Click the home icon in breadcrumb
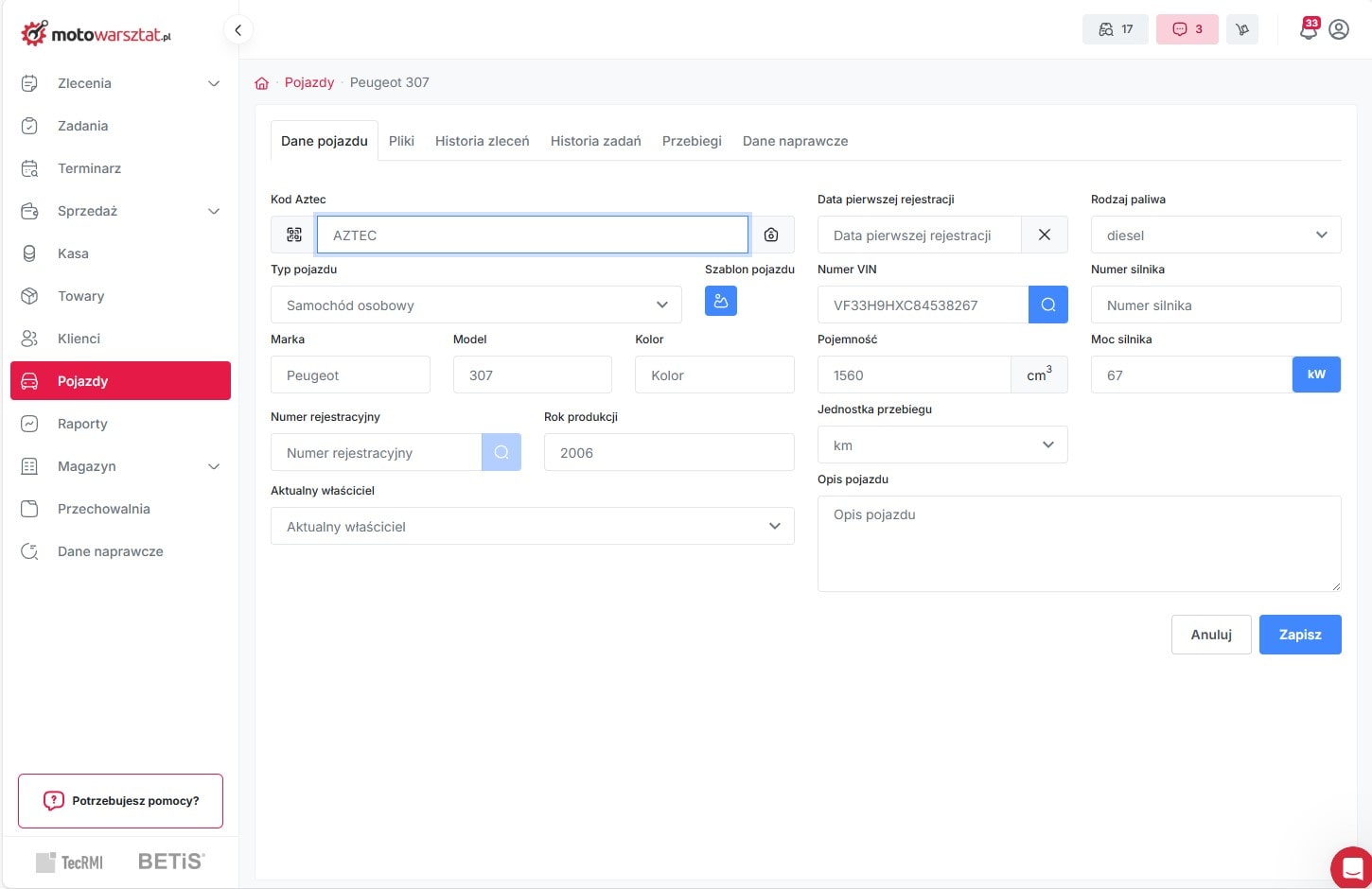The width and height of the screenshot is (1372, 889). point(262,83)
